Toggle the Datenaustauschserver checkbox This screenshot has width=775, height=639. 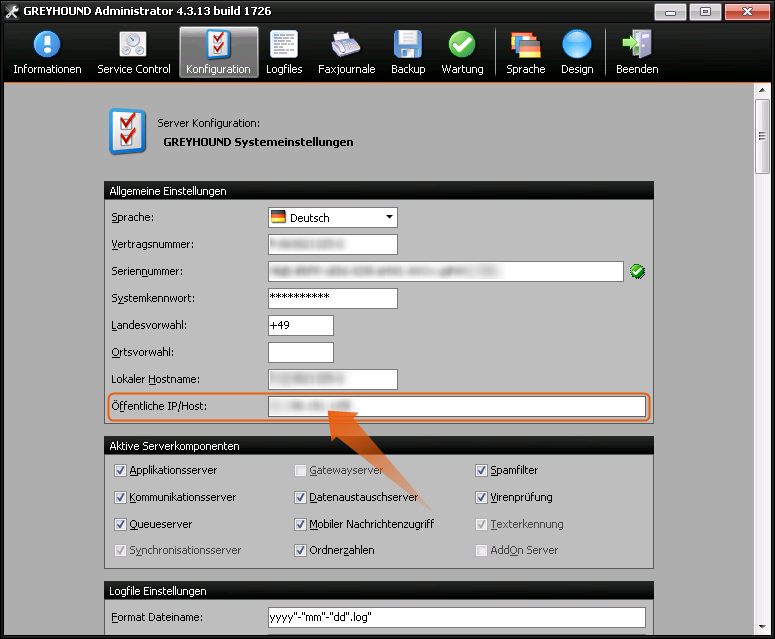[x=300, y=497]
